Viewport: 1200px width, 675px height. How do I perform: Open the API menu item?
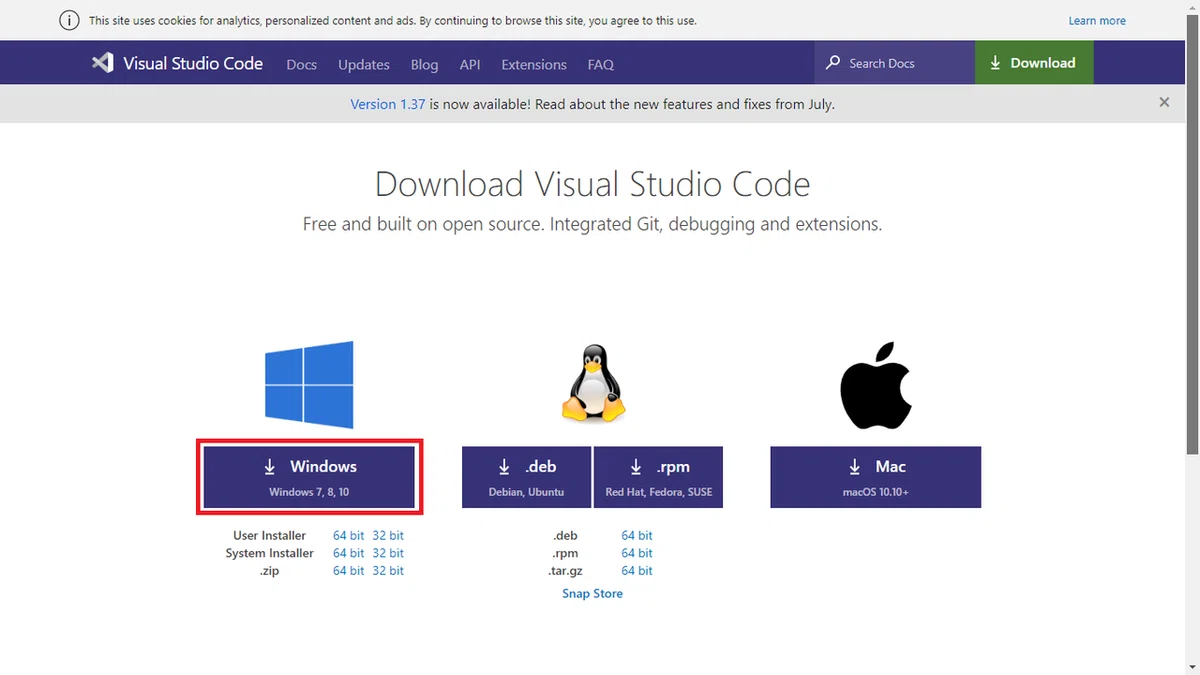tap(470, 64)
